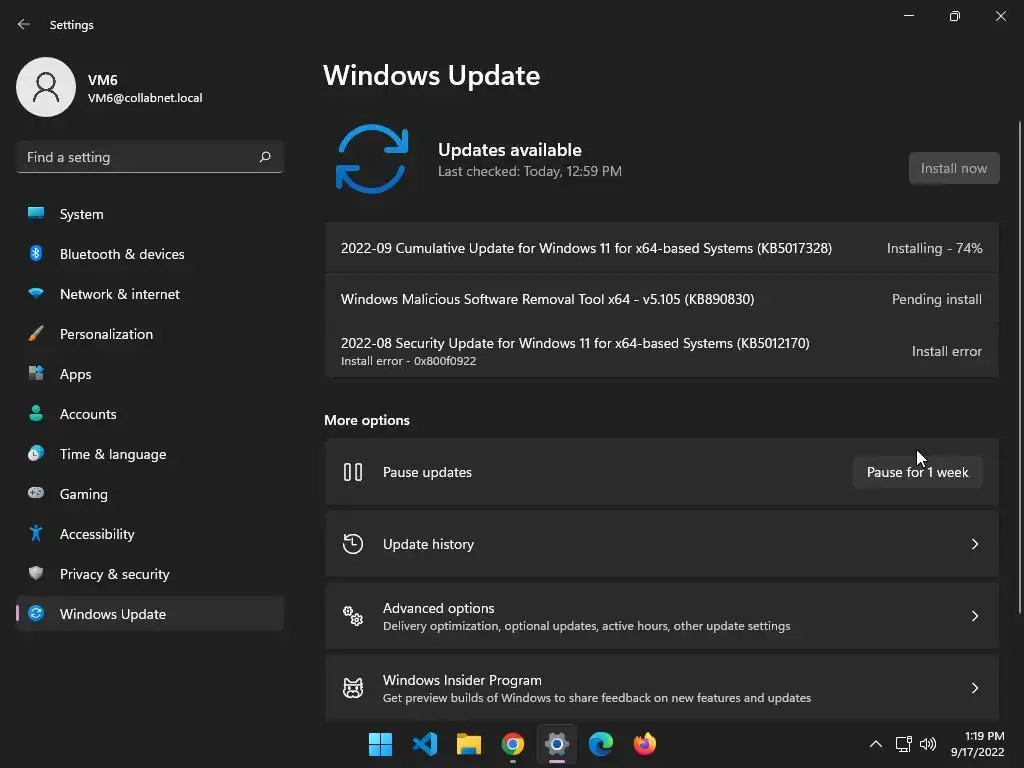Image resolution: width=1024 pixels, height=768 pixels.
Task: Click the Gaming controller icon
Action: pyautogui.click(x=36, y=493)
